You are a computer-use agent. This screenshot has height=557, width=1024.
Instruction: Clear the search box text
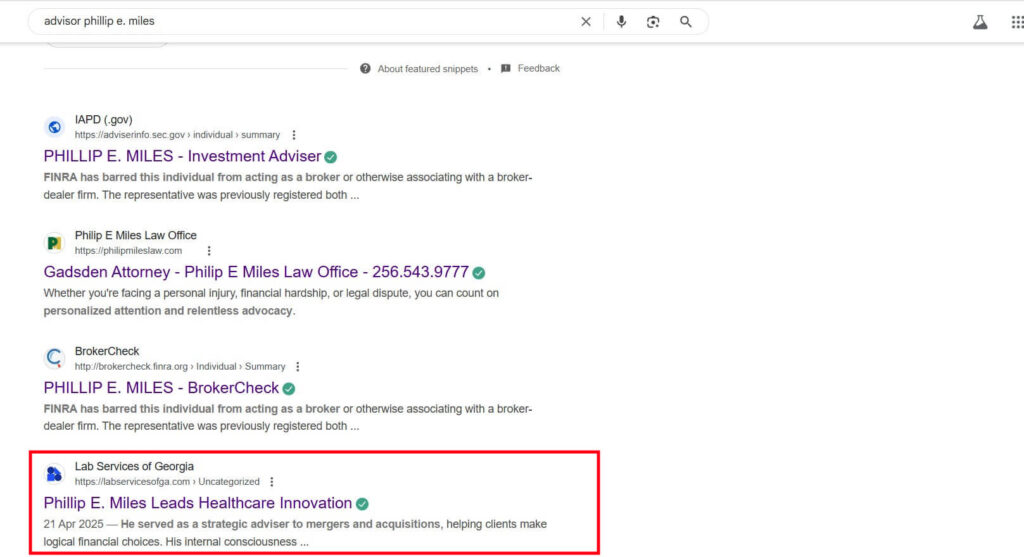586,22
